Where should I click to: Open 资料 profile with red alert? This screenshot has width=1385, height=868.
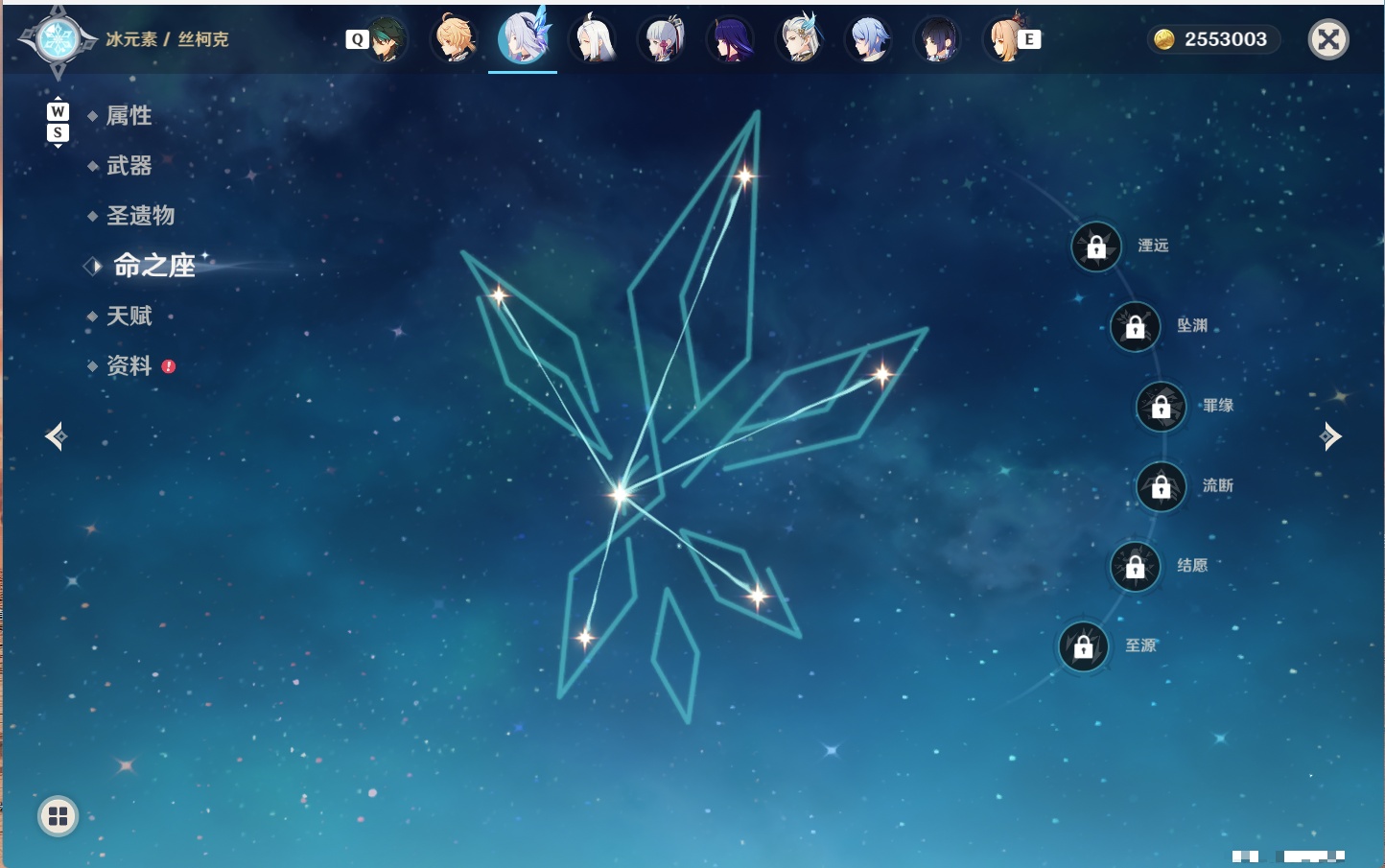coord(130,365)
